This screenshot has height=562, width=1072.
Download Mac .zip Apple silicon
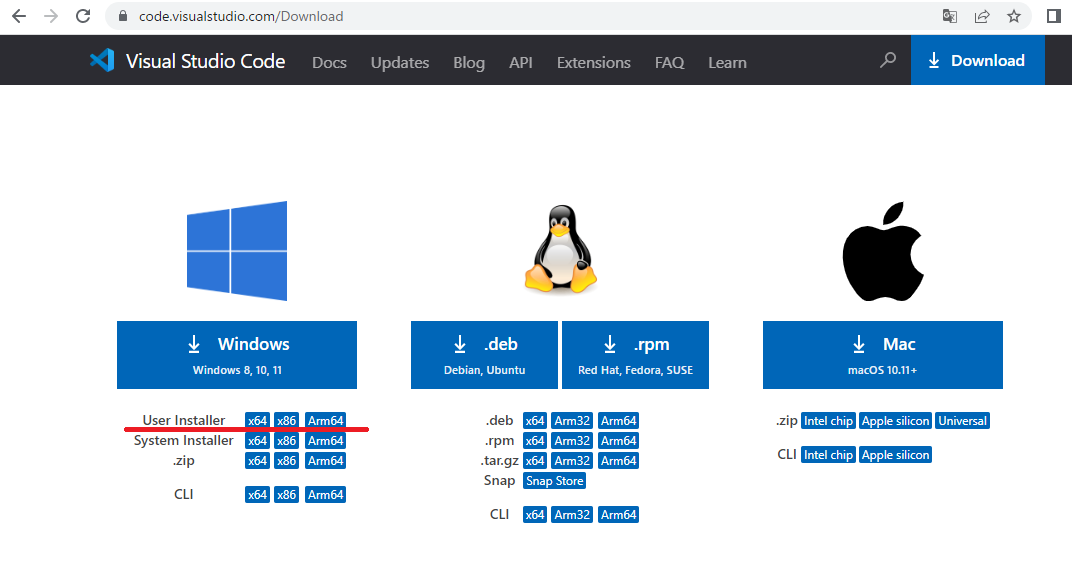click(896, 420)
